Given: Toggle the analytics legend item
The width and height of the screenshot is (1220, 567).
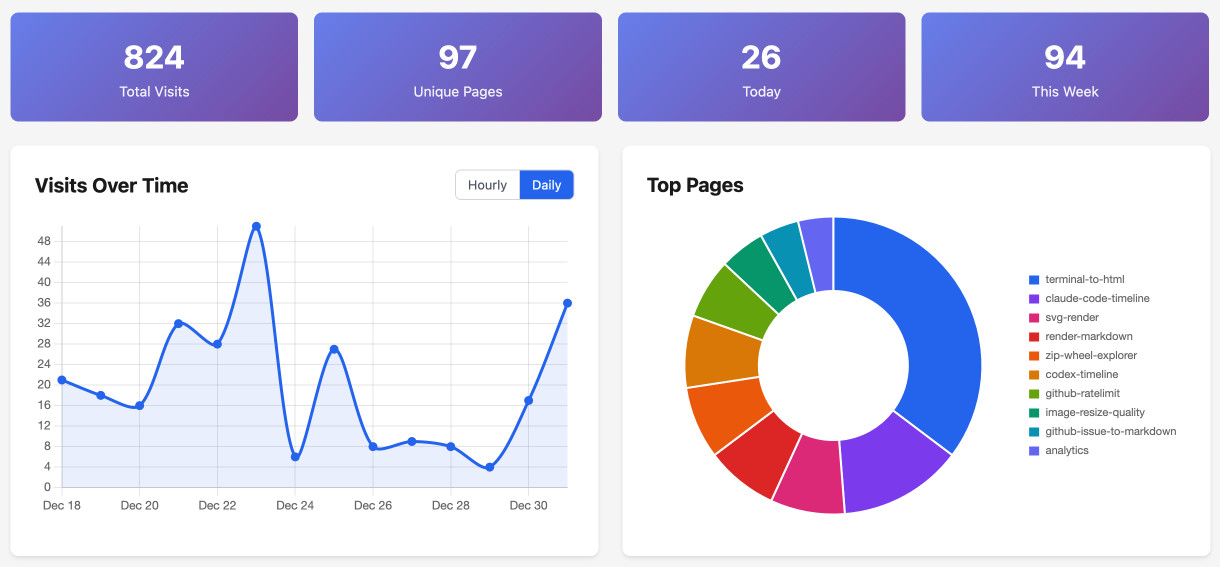Looking at the screenshot, I should pos(1066,451).
